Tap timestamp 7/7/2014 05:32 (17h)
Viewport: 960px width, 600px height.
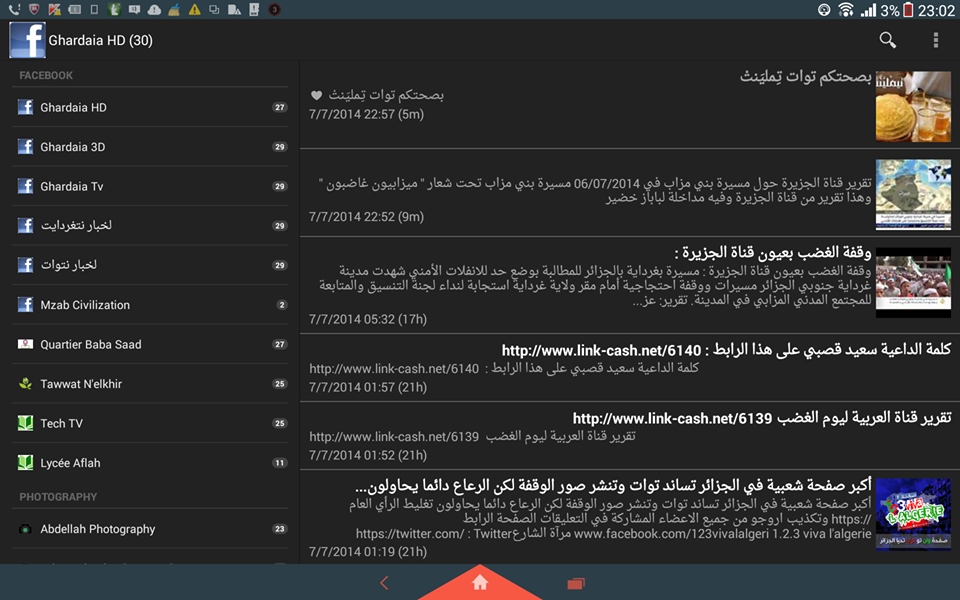click(367, 320)
